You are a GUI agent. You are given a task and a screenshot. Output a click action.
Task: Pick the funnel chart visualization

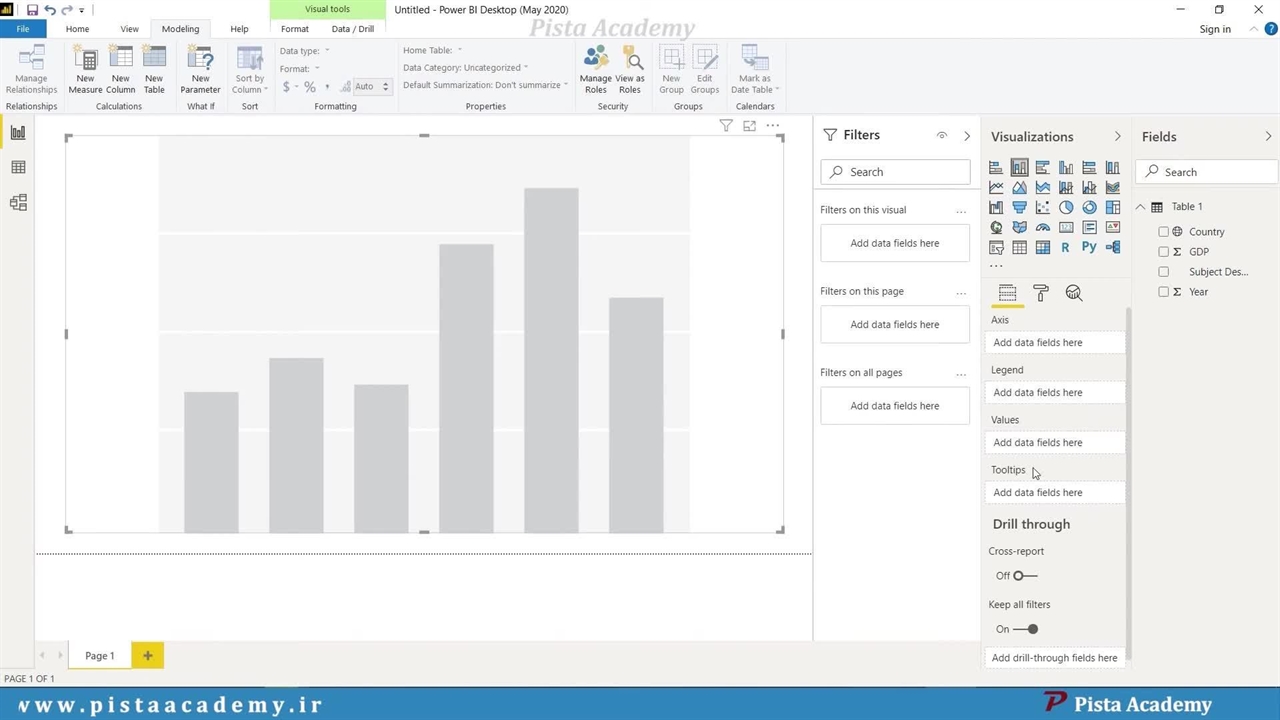1019,208
